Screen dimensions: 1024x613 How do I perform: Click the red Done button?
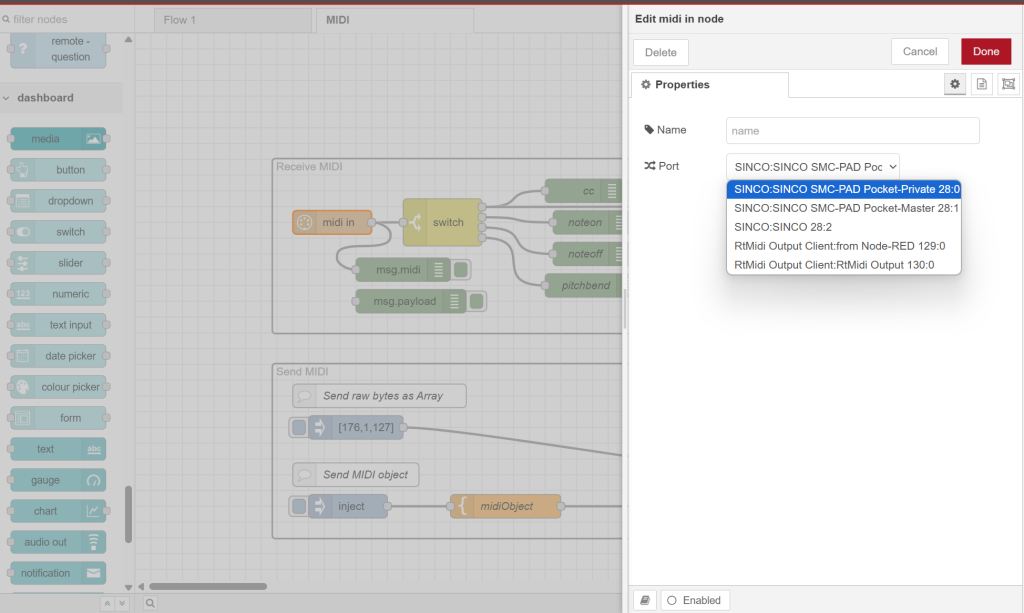point(986,52)
